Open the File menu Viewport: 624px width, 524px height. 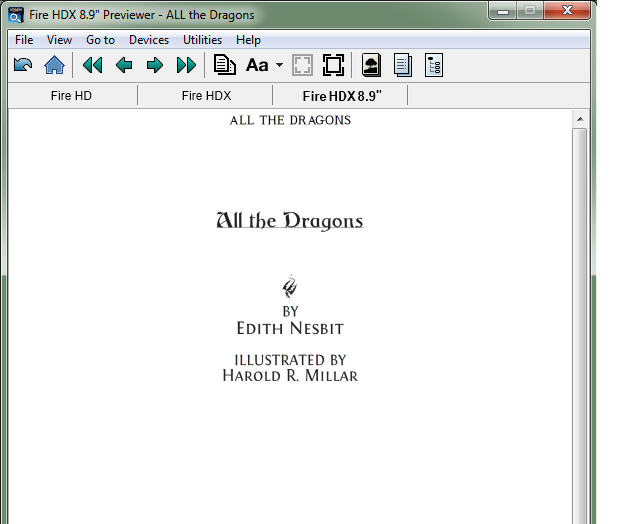click(24, 40)
